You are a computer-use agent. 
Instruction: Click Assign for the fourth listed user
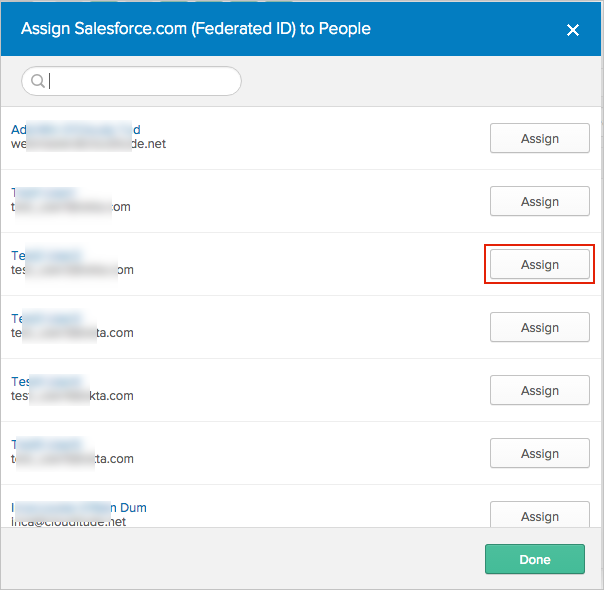click(x=539, y=328)
